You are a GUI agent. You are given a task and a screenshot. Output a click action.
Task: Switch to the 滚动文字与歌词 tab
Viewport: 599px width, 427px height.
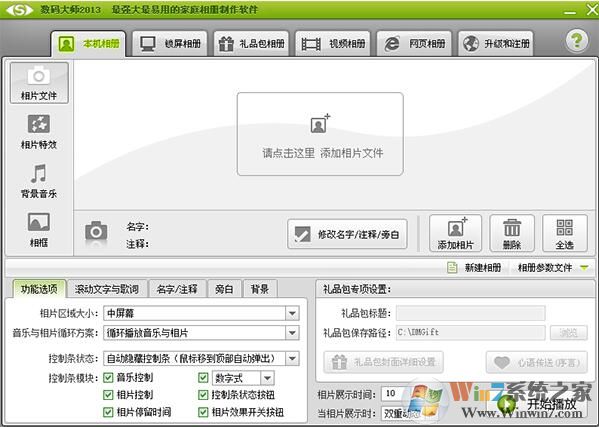pyautogui.click(x=107, y=289)
